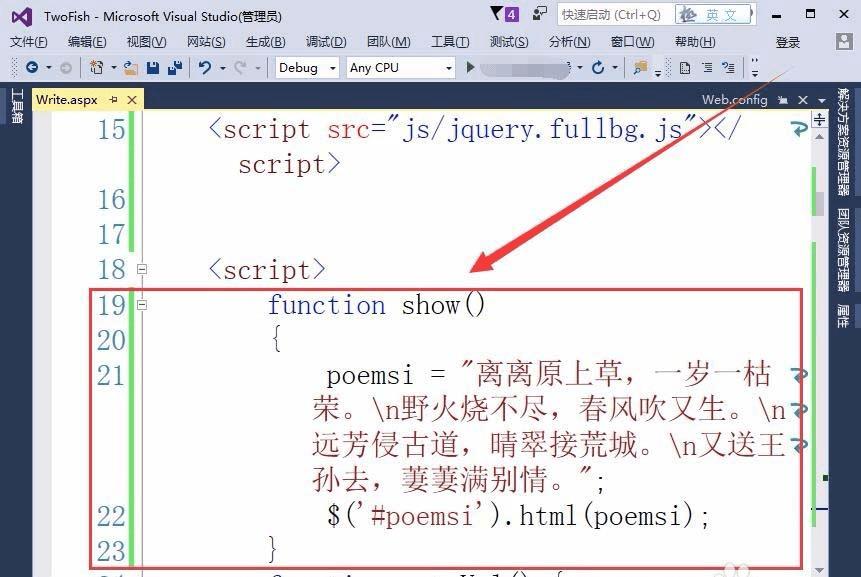861x577 pixels.
Task: Collapse the script block at line 18
Action: tap(142, 269)
